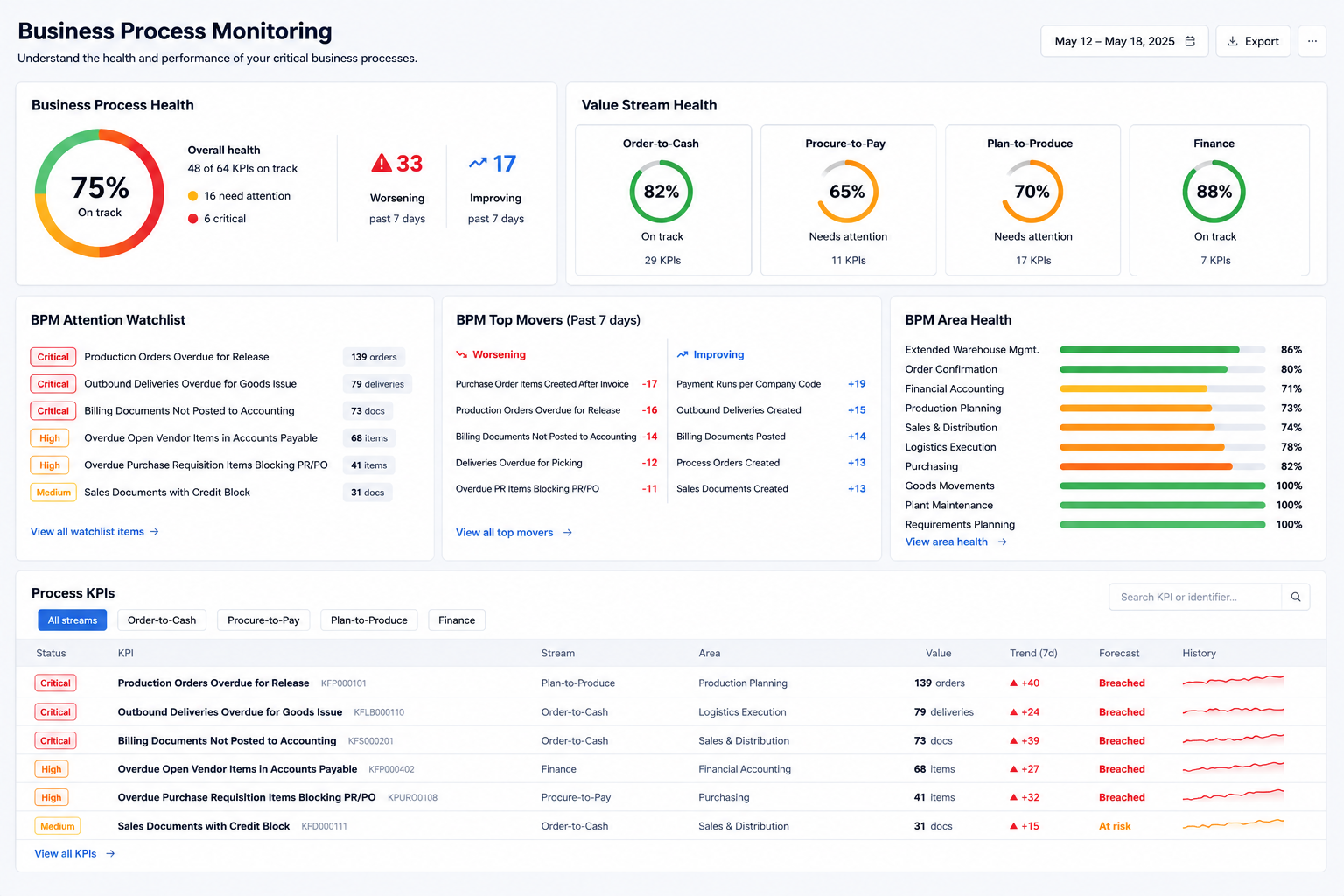The height and width of the screenshot is (896, 1344).
Task: Click the Export download icon
Action: [1233, 41]
